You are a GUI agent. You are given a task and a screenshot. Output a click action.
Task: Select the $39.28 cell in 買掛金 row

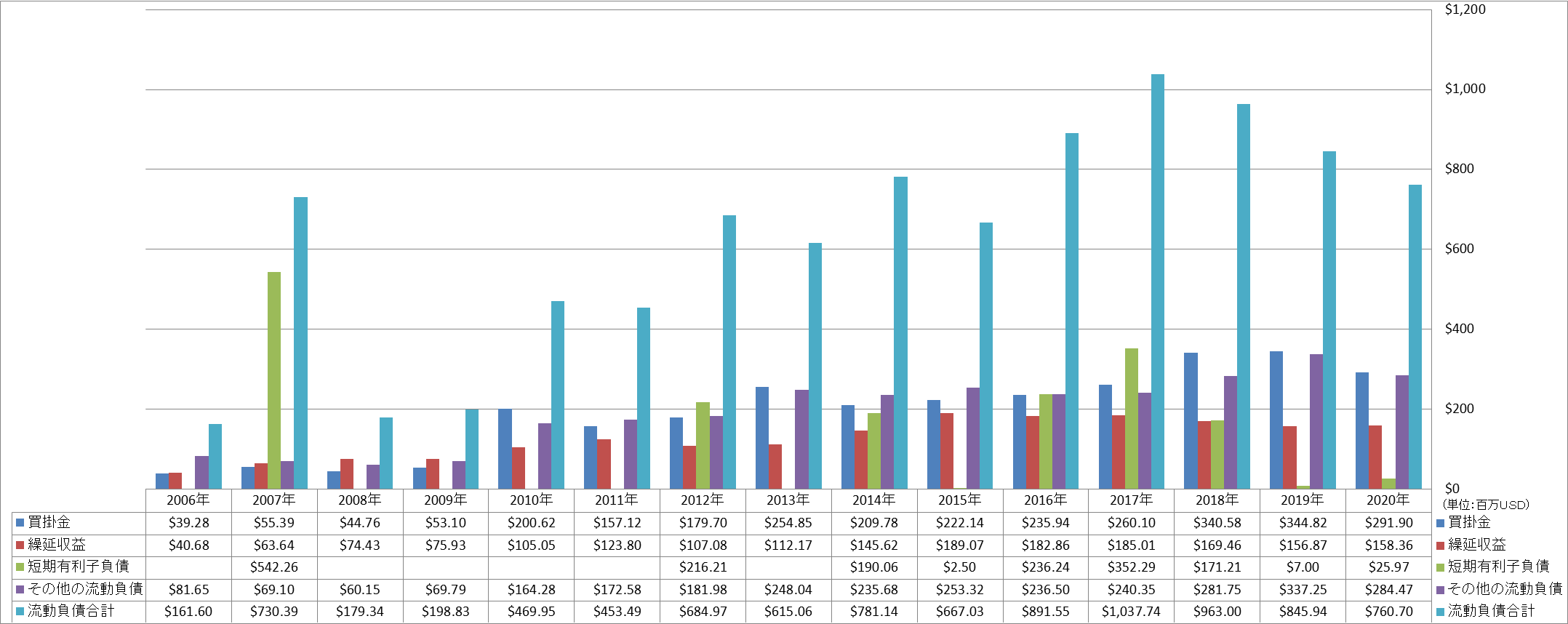tap(188, 522)
